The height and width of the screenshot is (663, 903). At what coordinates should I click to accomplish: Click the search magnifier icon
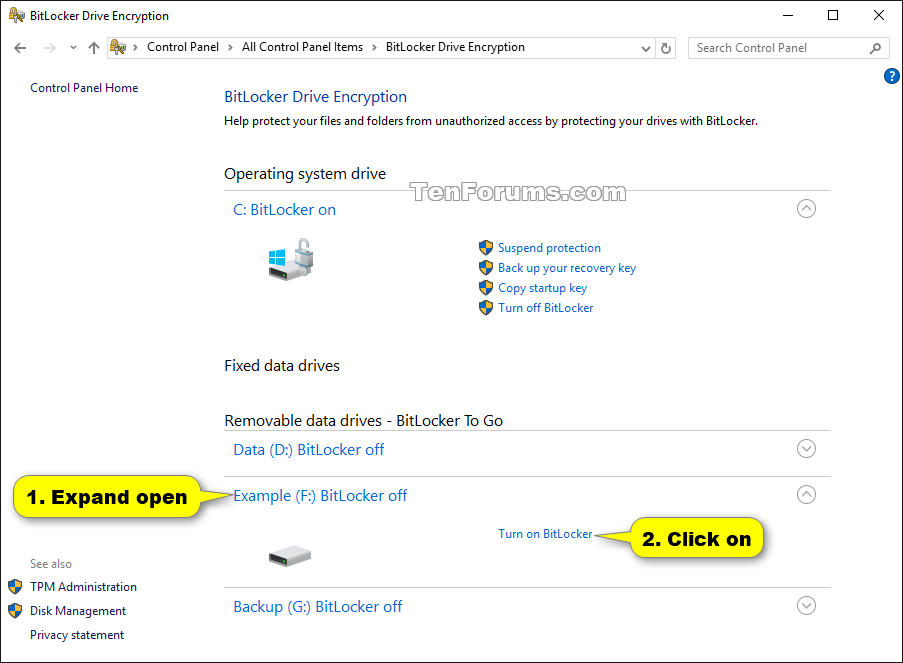875,48
